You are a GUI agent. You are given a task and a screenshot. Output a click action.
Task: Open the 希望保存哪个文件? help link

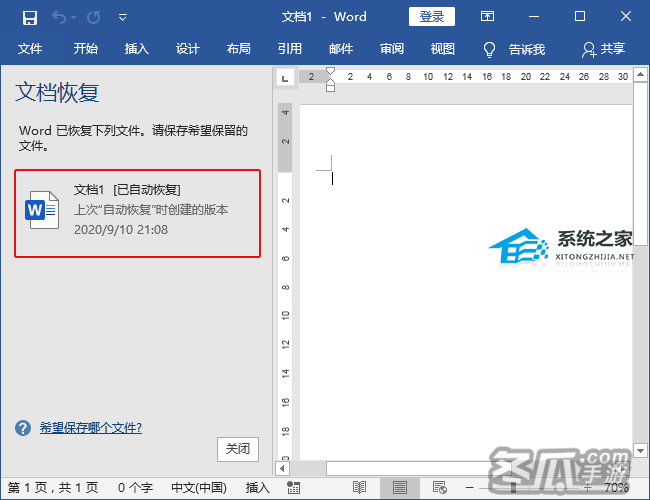(91, 428)
